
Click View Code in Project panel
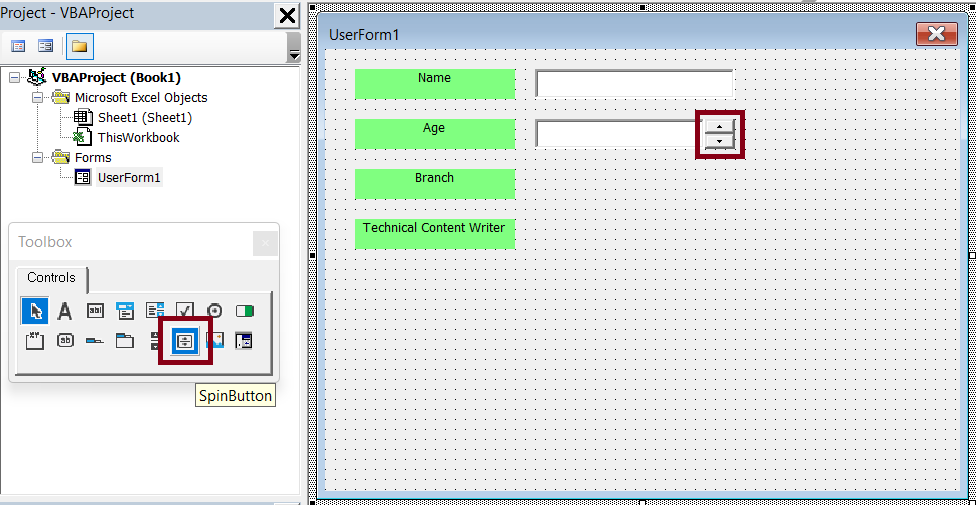tap(19, 46)
